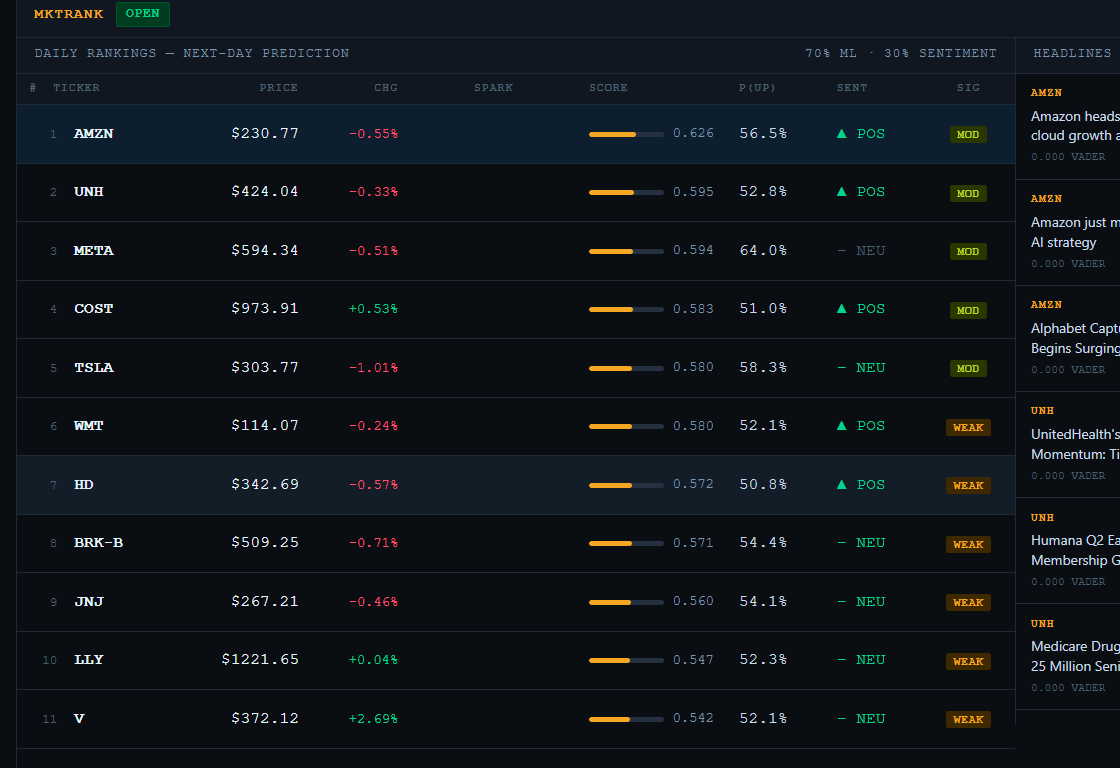
Task: Sort by the CHG column header
Action: point(386,88)
